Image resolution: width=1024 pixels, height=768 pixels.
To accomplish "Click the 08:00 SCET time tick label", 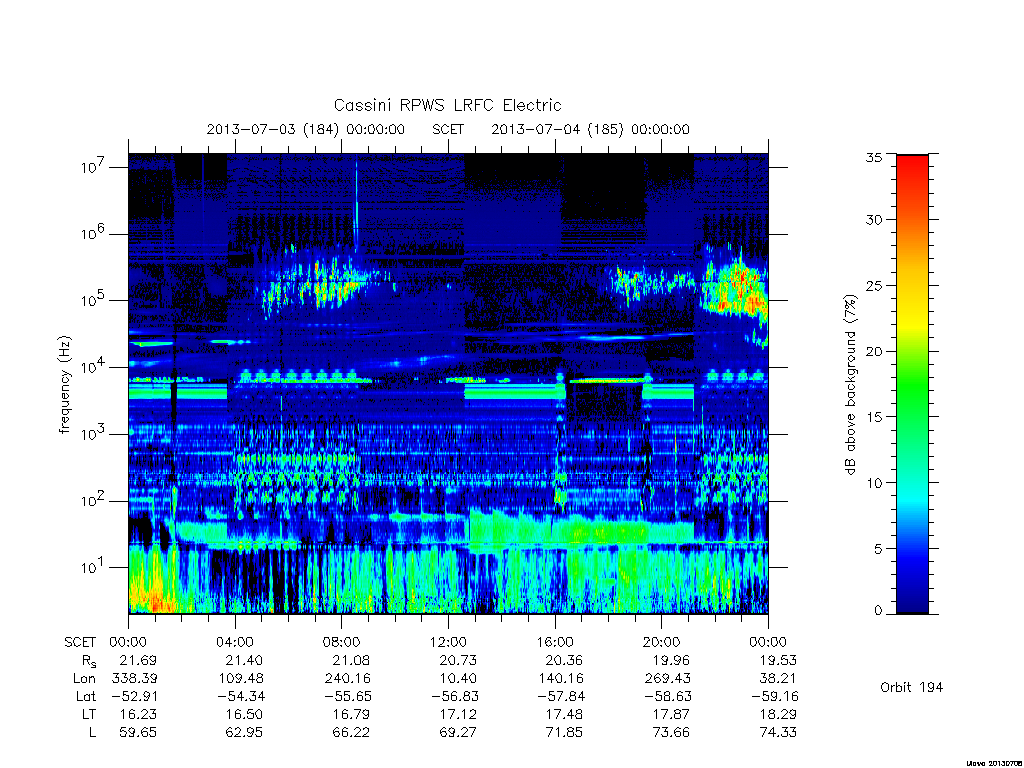I will tap(341, 642).
